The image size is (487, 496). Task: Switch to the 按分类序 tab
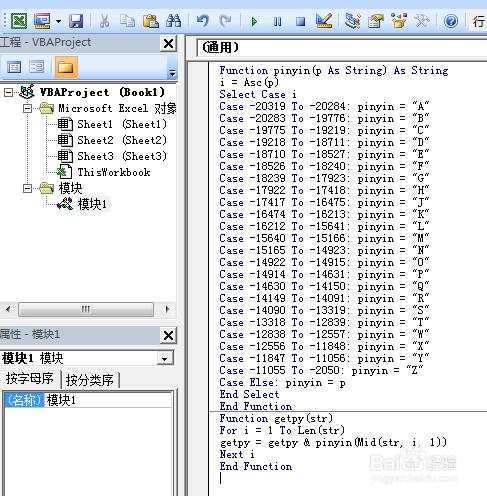(90, 380)
